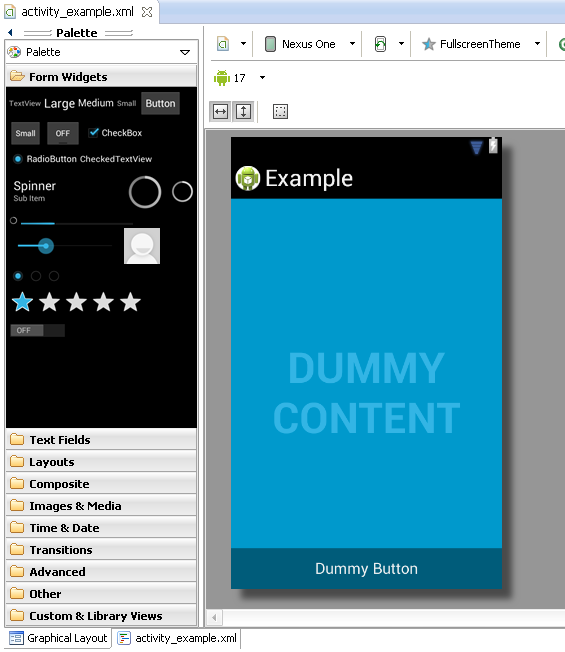Collapse the Palette using the left arrow

click(x=10, y=32)
